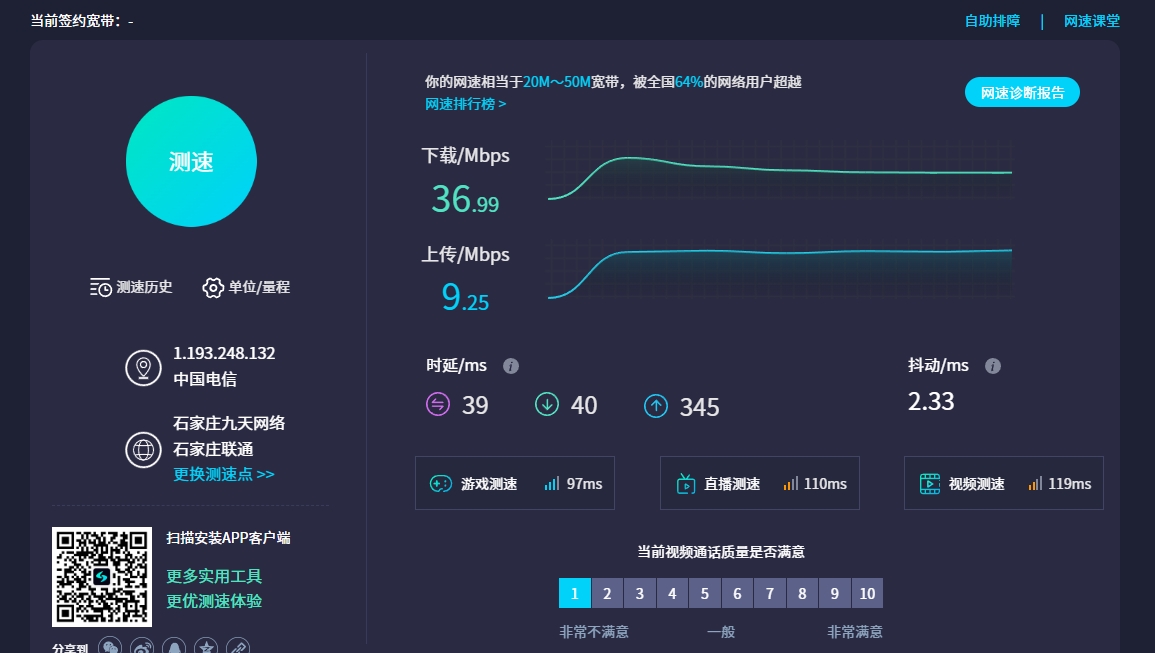Click the info icon beside 抖动/ms

coord(992,365)
